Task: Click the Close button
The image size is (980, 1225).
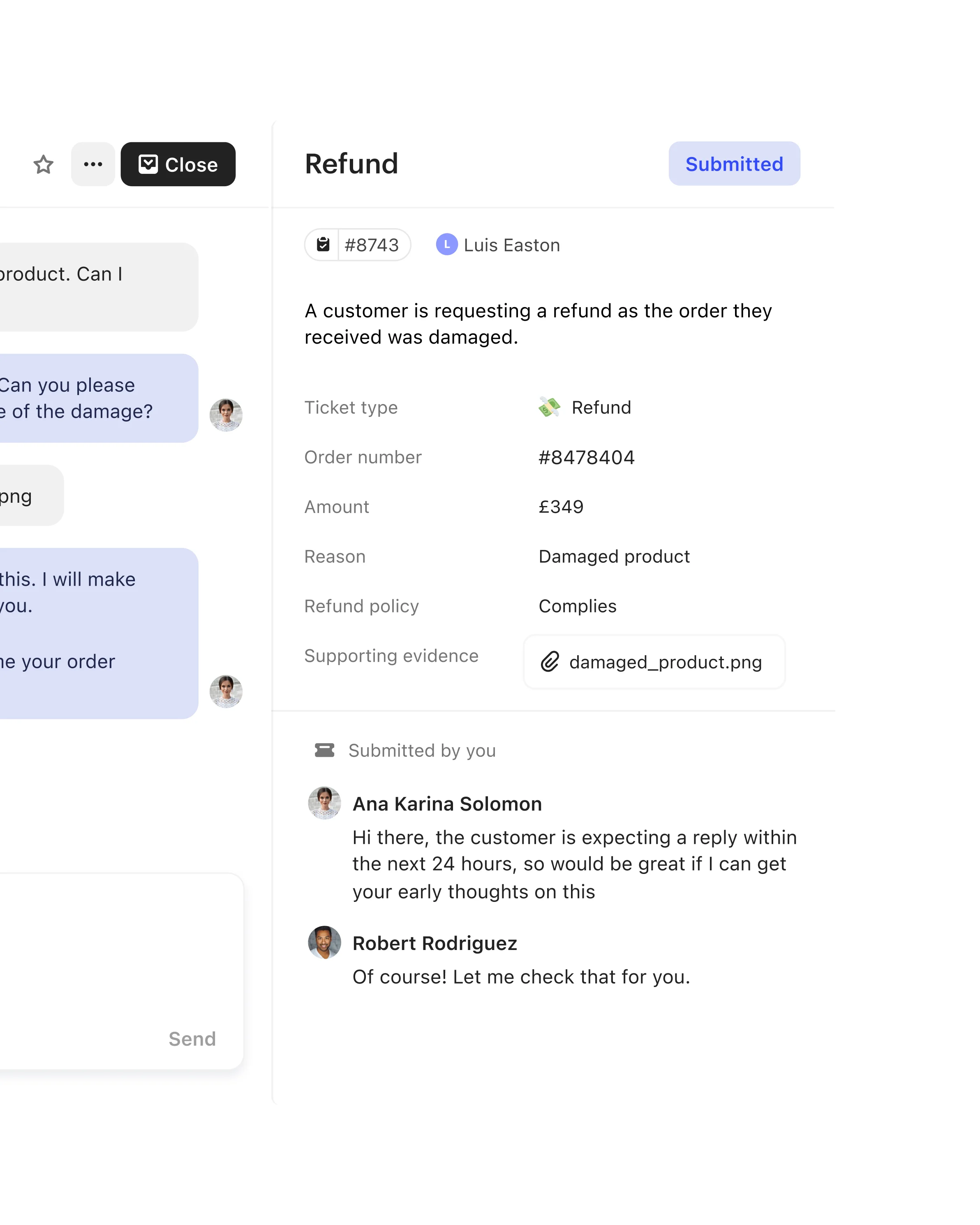Action: 178,164
